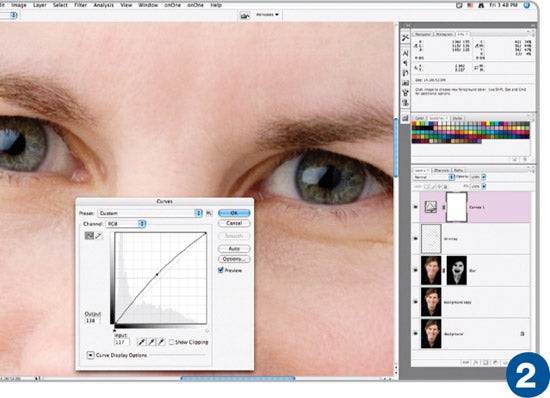Screen dimensions: 550x398
Task: Open the Channel RGB dropdown
Action: click(126, 224)
